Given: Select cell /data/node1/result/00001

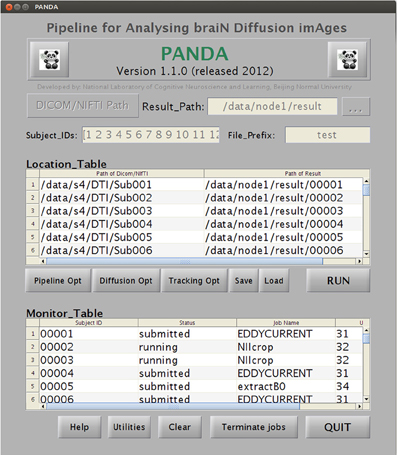Looking at the screenshot, I should coord(284,185).
